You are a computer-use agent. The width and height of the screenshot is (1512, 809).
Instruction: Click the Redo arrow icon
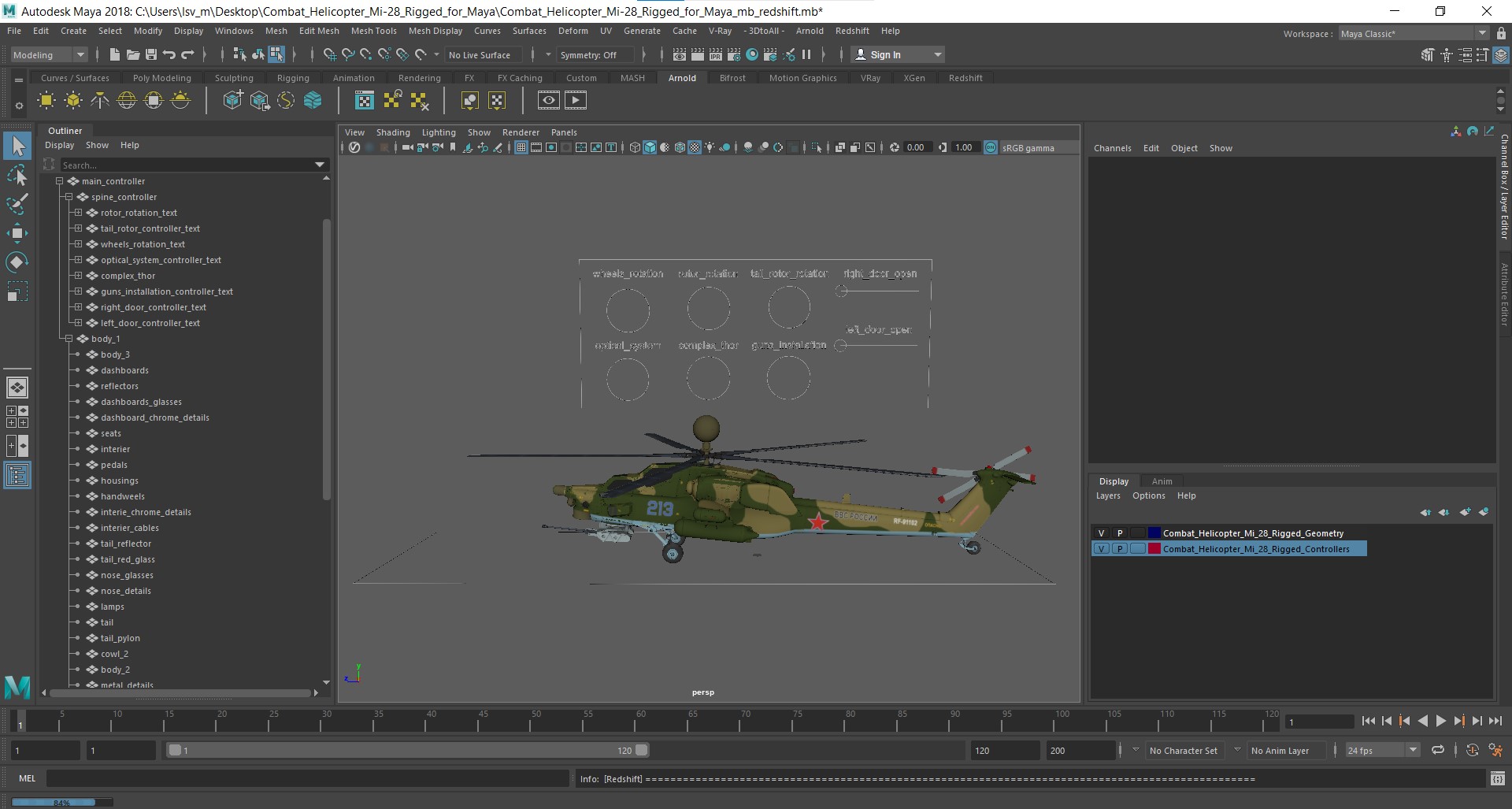(187, 54)
